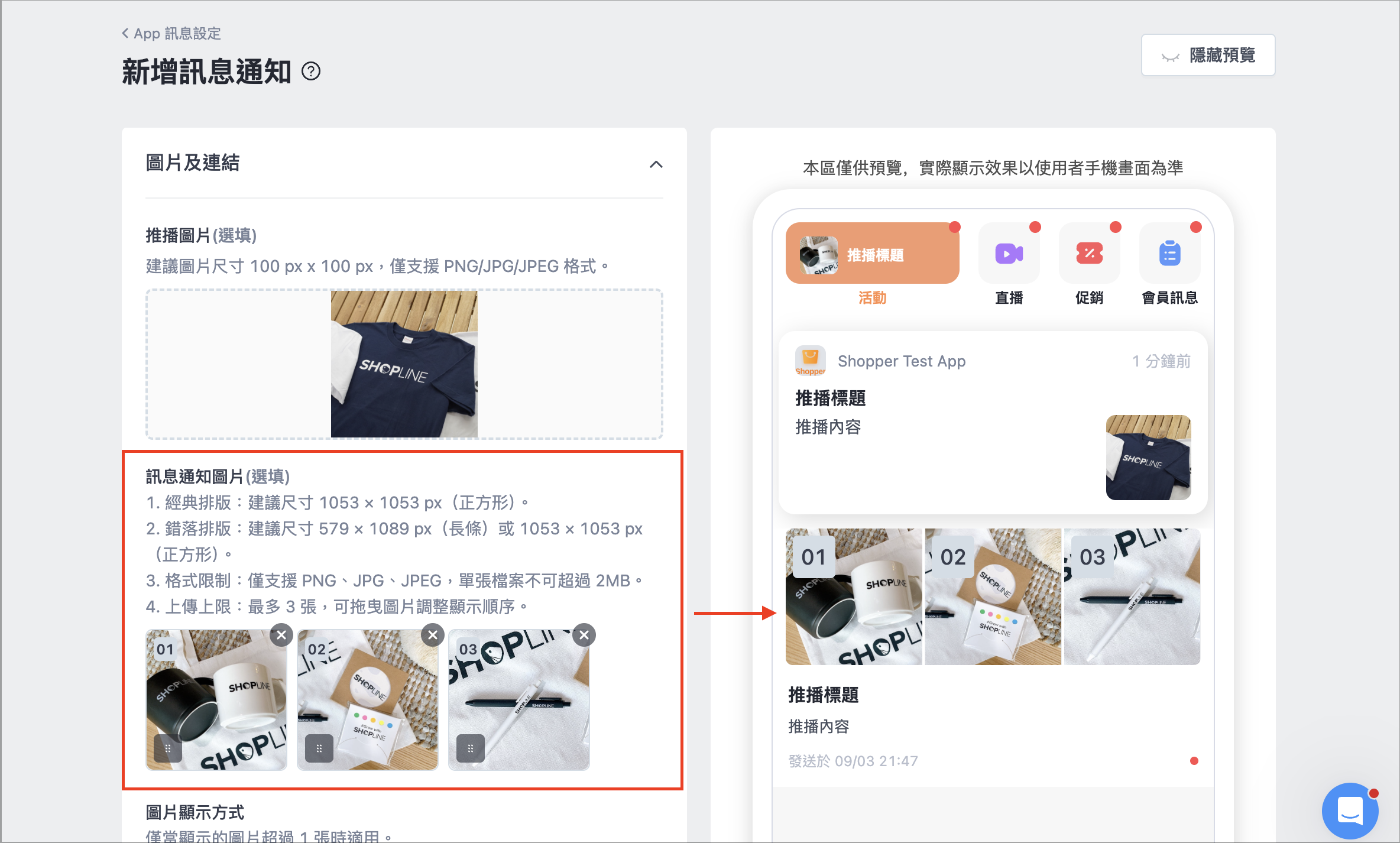Click the 圖片顯示方式 heading

[x=195, y=812]
